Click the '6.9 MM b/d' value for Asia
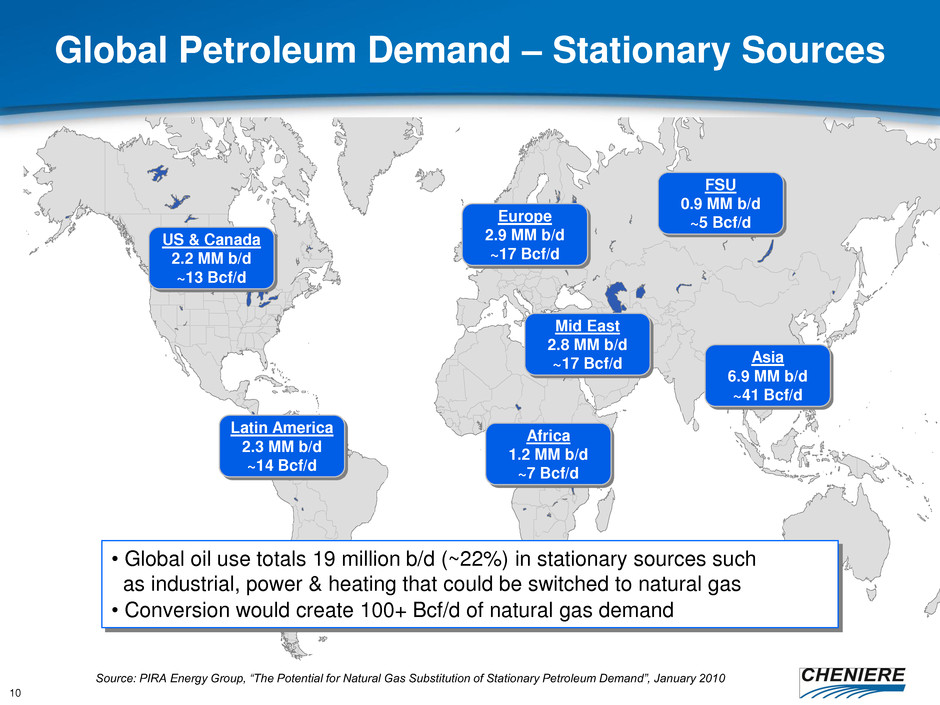This screenshot has height=705, width=940. (768, 376)
